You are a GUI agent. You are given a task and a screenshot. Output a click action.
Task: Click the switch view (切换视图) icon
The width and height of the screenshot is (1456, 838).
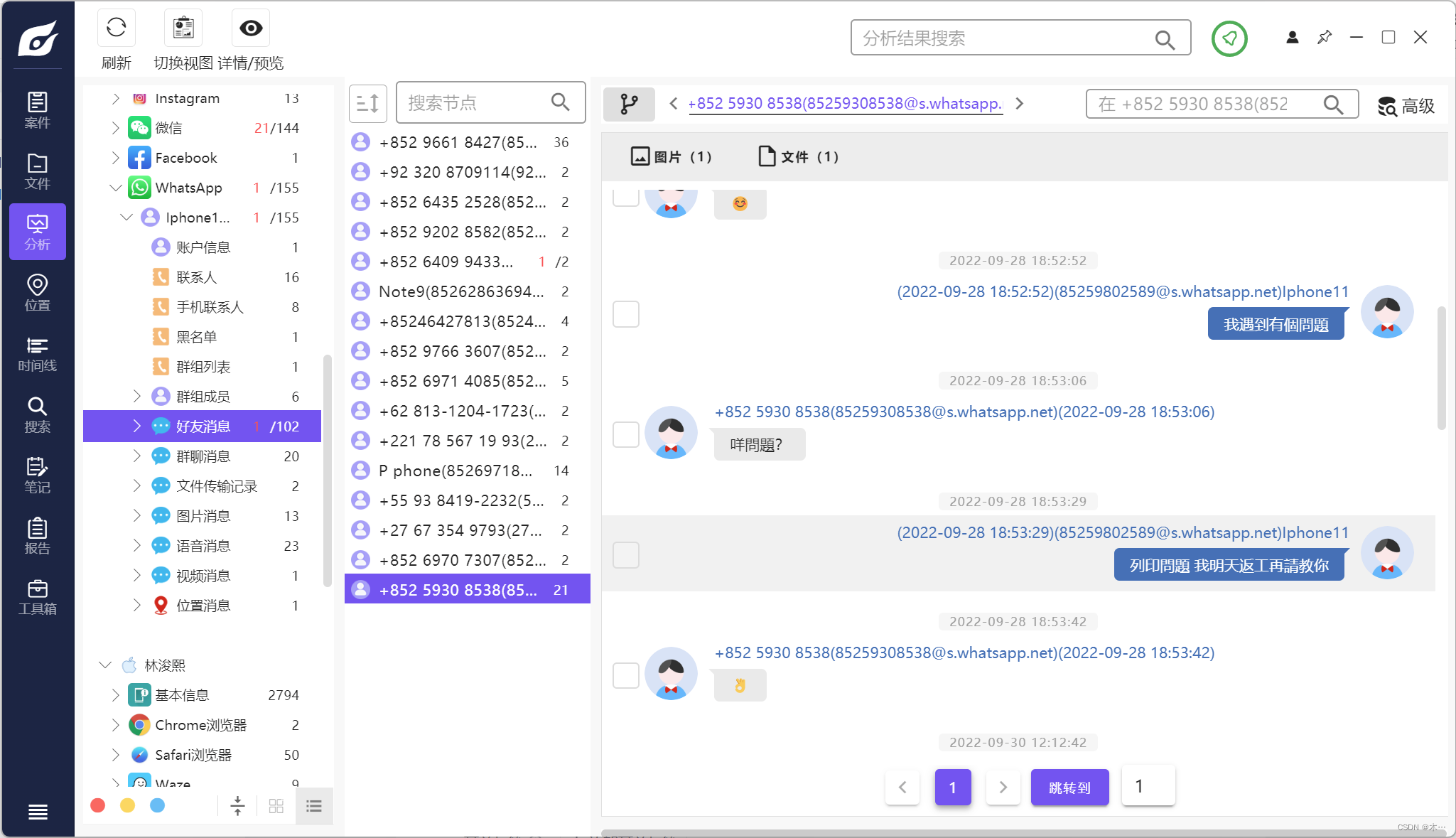[x=183, y=28]
